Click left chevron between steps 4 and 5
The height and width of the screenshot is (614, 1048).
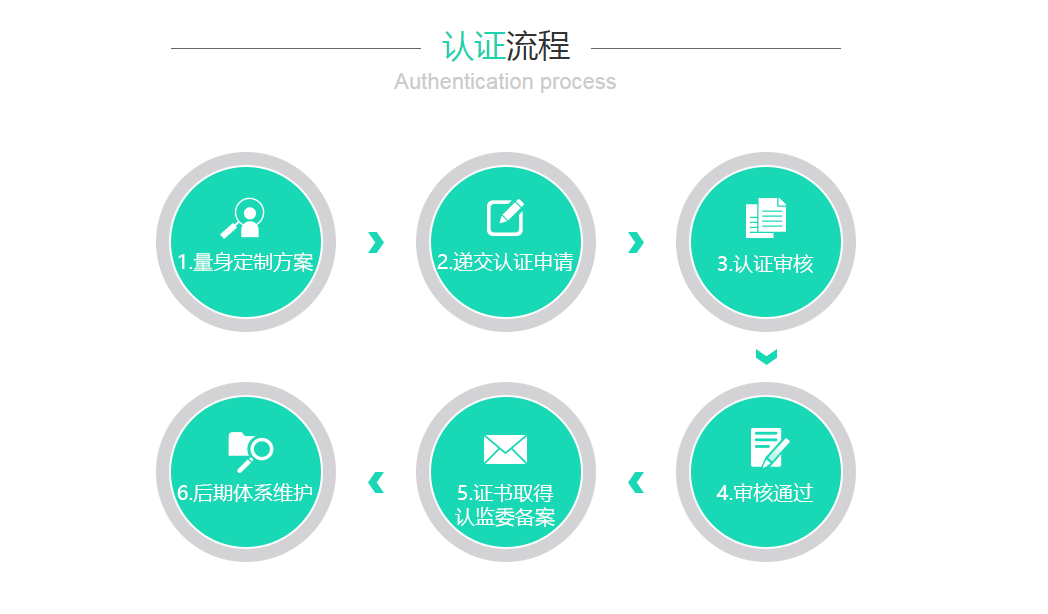pos(636,482)
